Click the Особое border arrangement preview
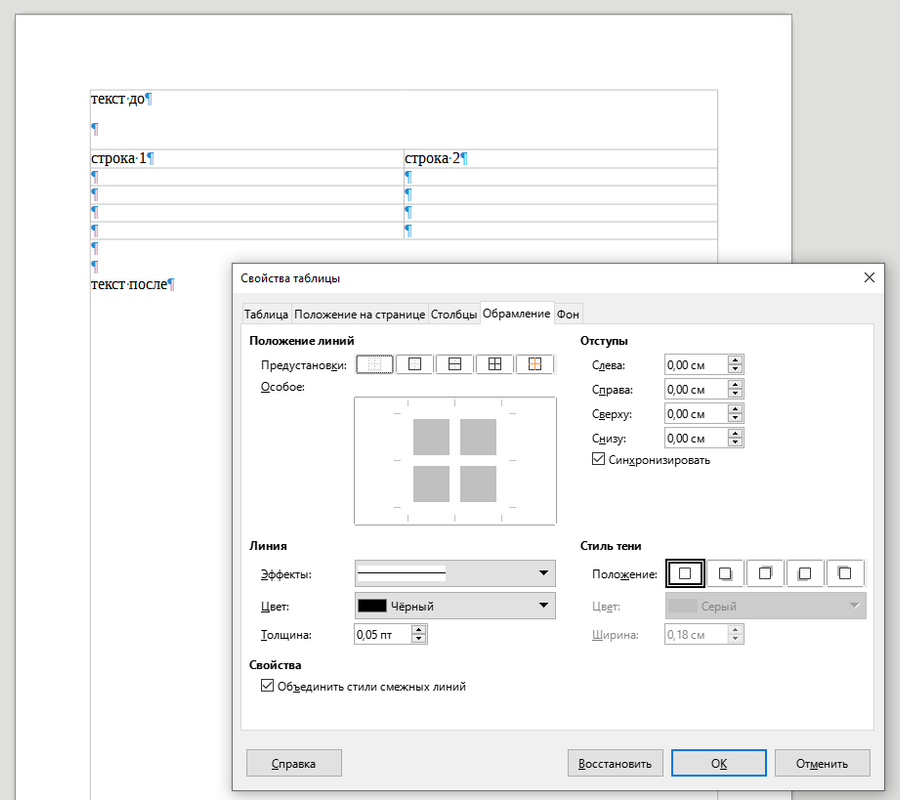 tap(455, 460)
